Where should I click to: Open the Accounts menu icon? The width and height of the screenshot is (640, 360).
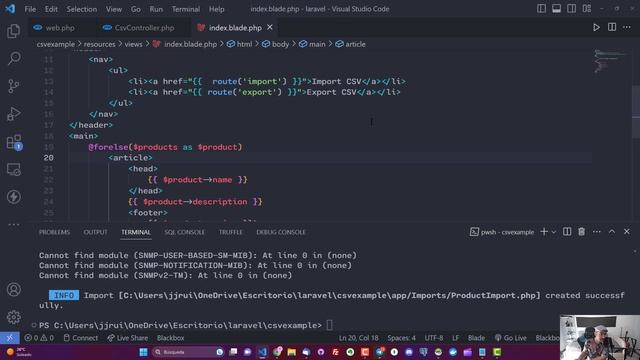[x=13, y=289]
